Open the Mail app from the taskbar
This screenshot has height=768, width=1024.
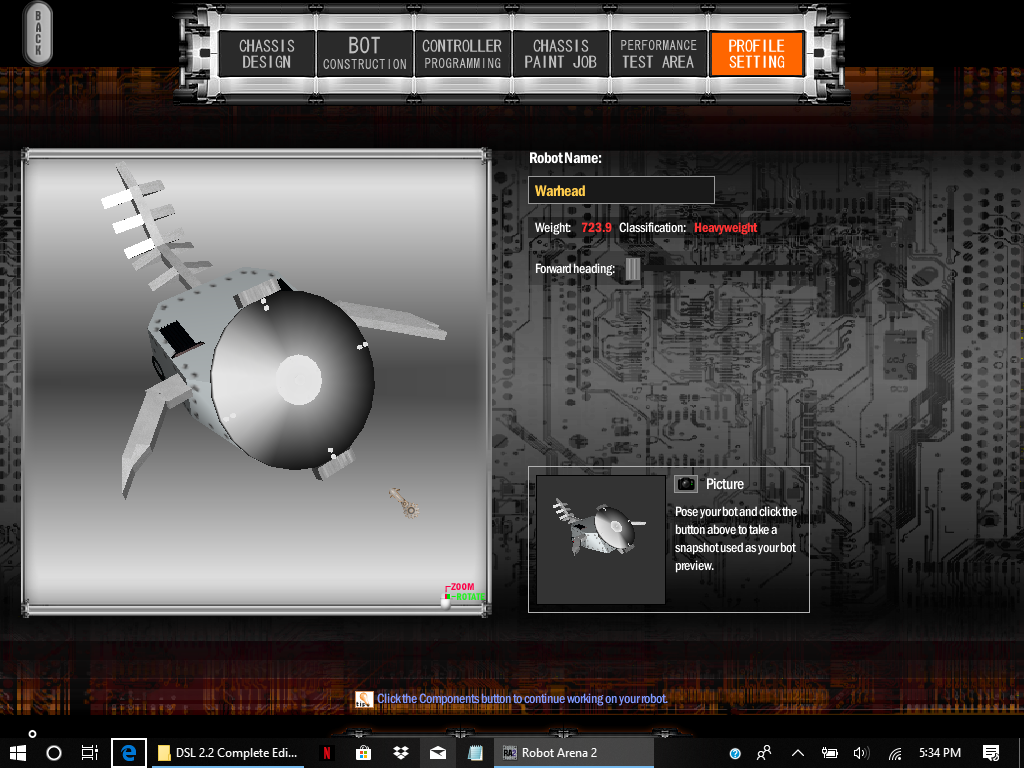click(x=438, y=753)
